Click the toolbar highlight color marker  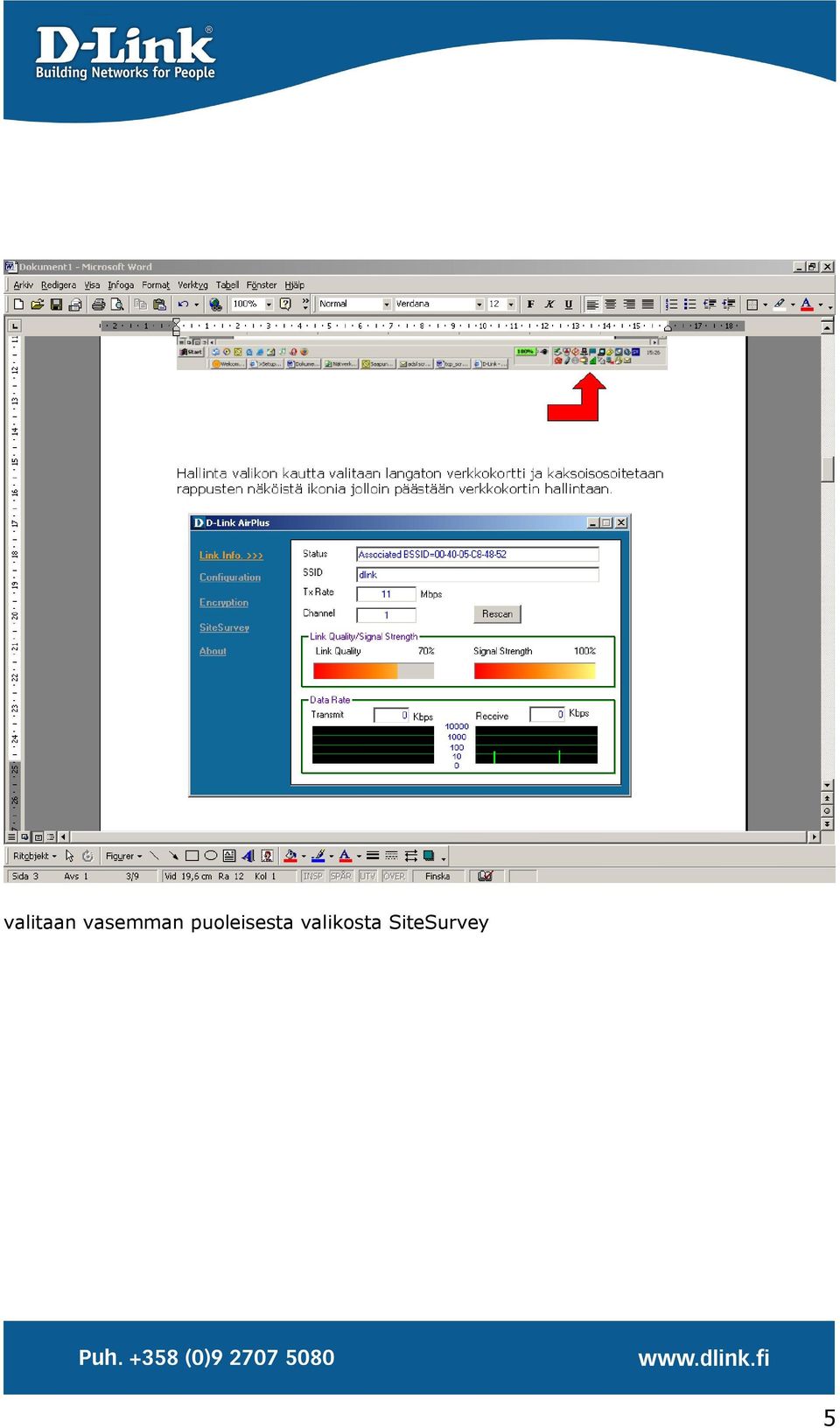pos(780,304)
